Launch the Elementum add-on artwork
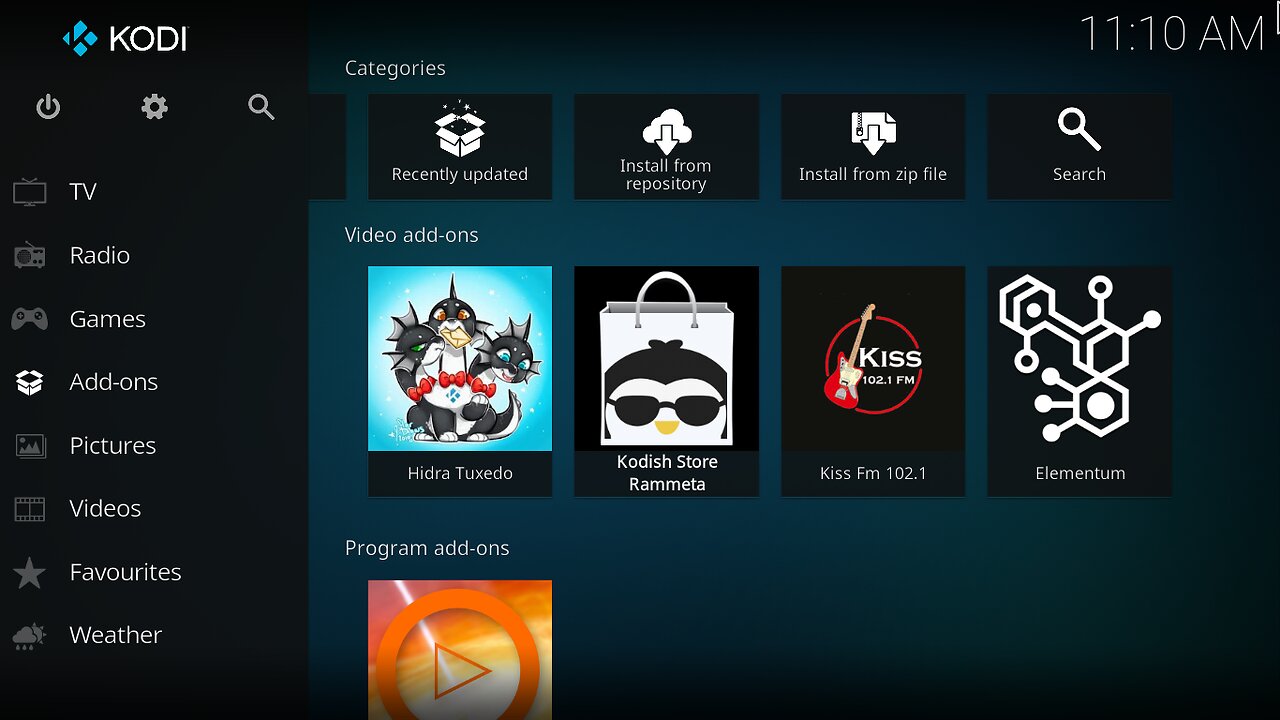The image size is (1280, 720). click(1080, 358)
